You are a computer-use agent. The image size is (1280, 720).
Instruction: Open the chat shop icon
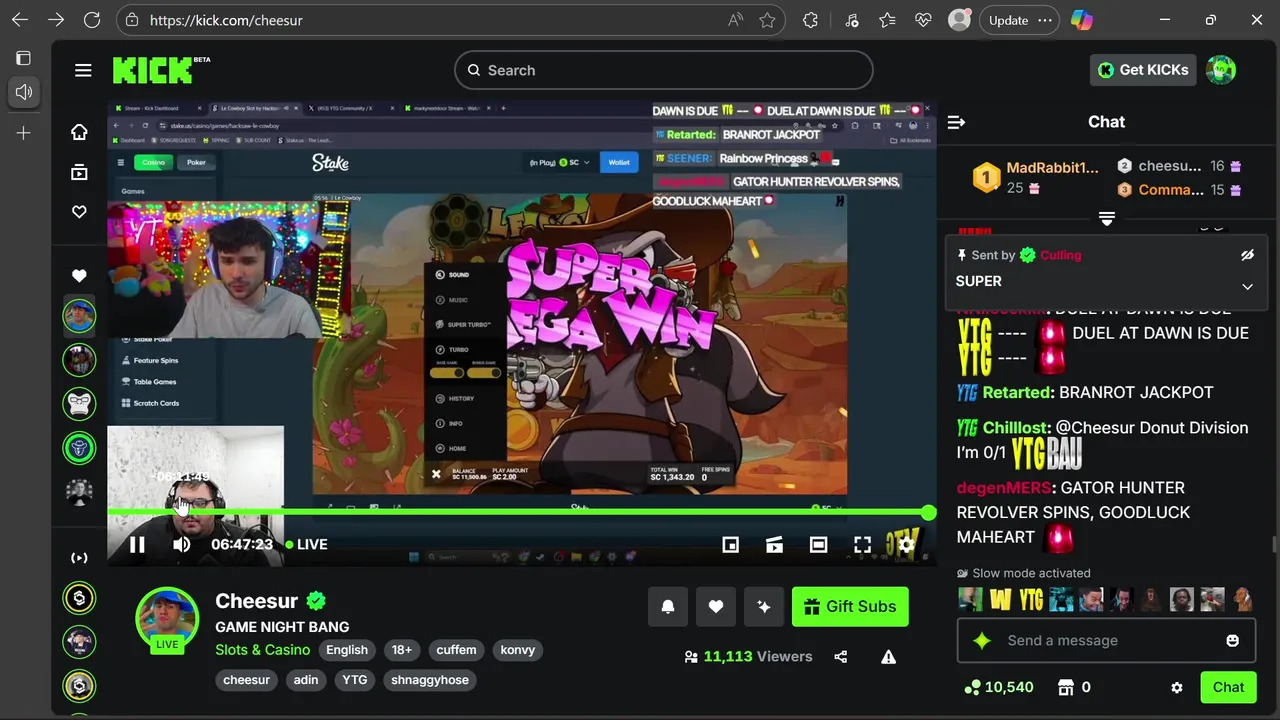click(1066, 687)
